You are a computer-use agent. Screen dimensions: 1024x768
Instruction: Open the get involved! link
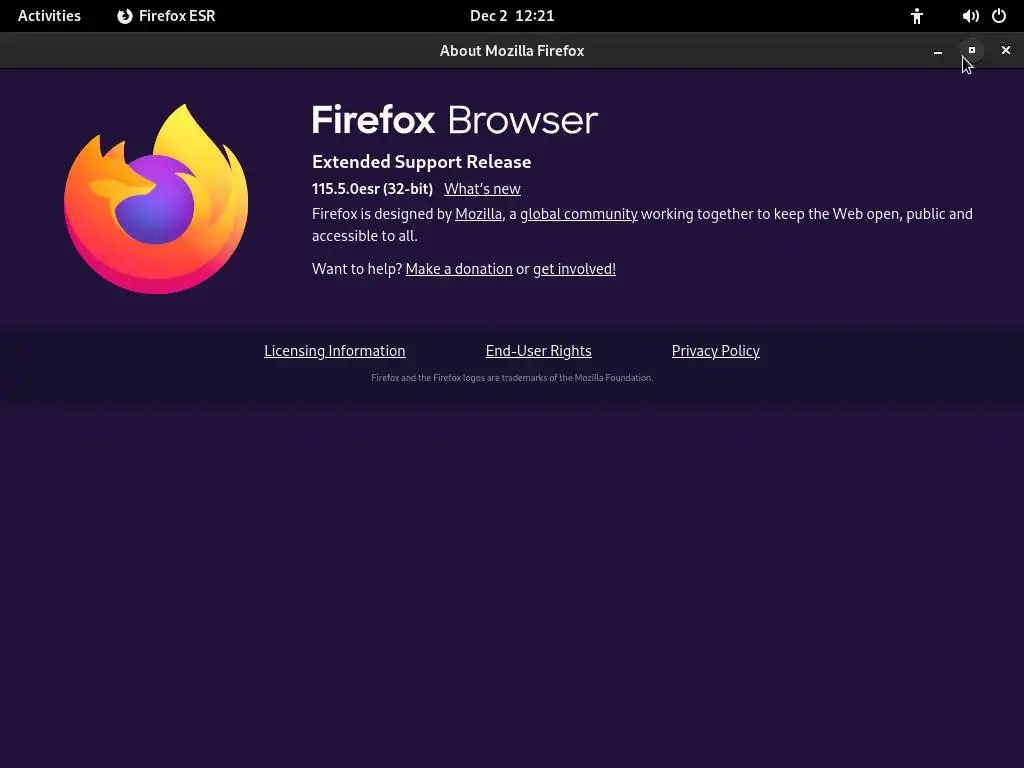pos(574,269)
